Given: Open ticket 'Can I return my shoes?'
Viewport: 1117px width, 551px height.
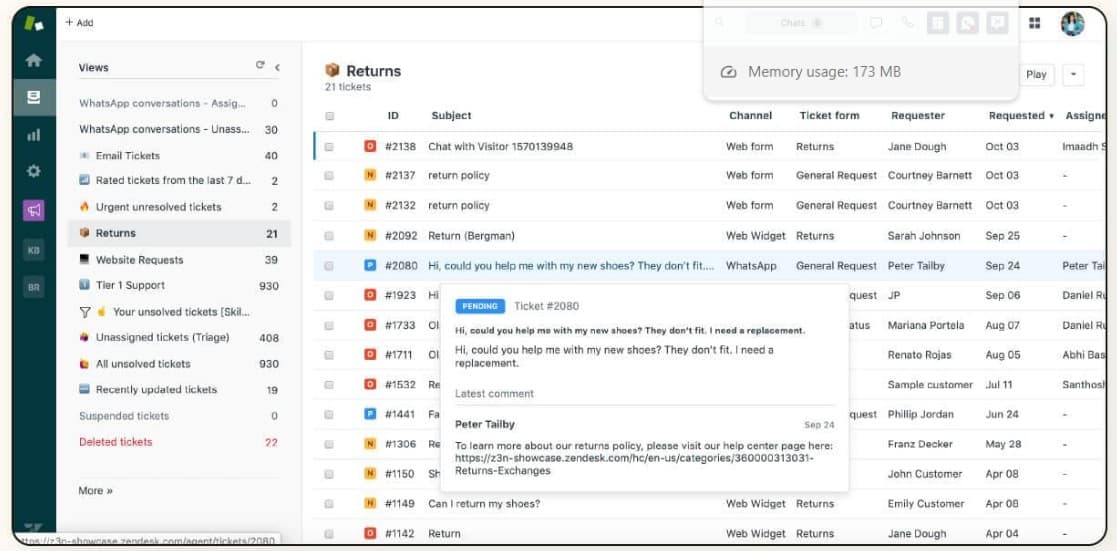Looking at the screenshot, I should point(484,503).
